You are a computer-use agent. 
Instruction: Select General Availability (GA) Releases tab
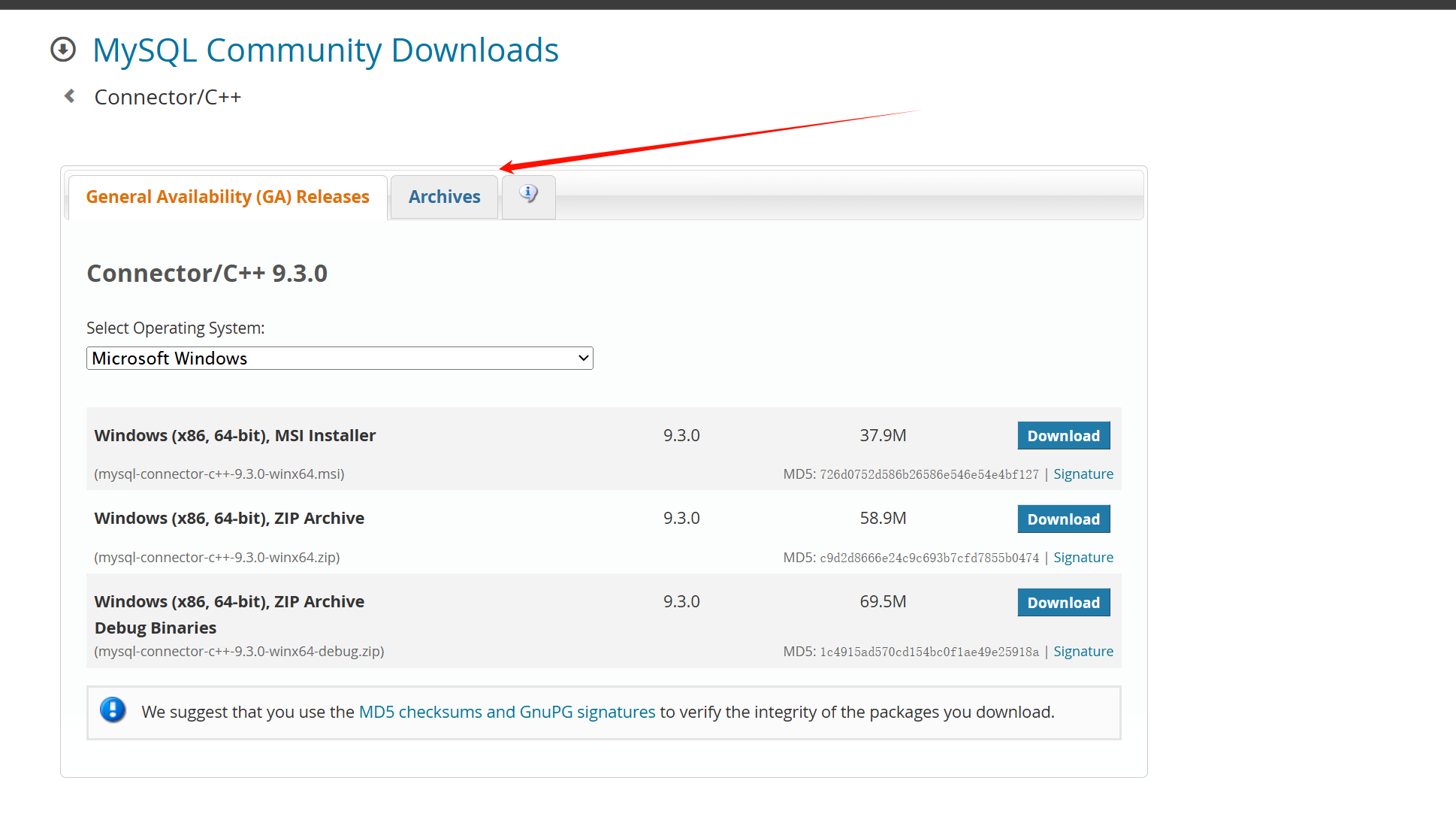228,197
